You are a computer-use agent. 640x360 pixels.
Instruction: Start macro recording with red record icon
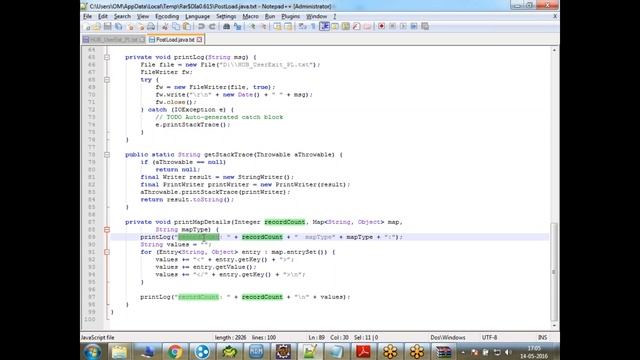[382, 27]
